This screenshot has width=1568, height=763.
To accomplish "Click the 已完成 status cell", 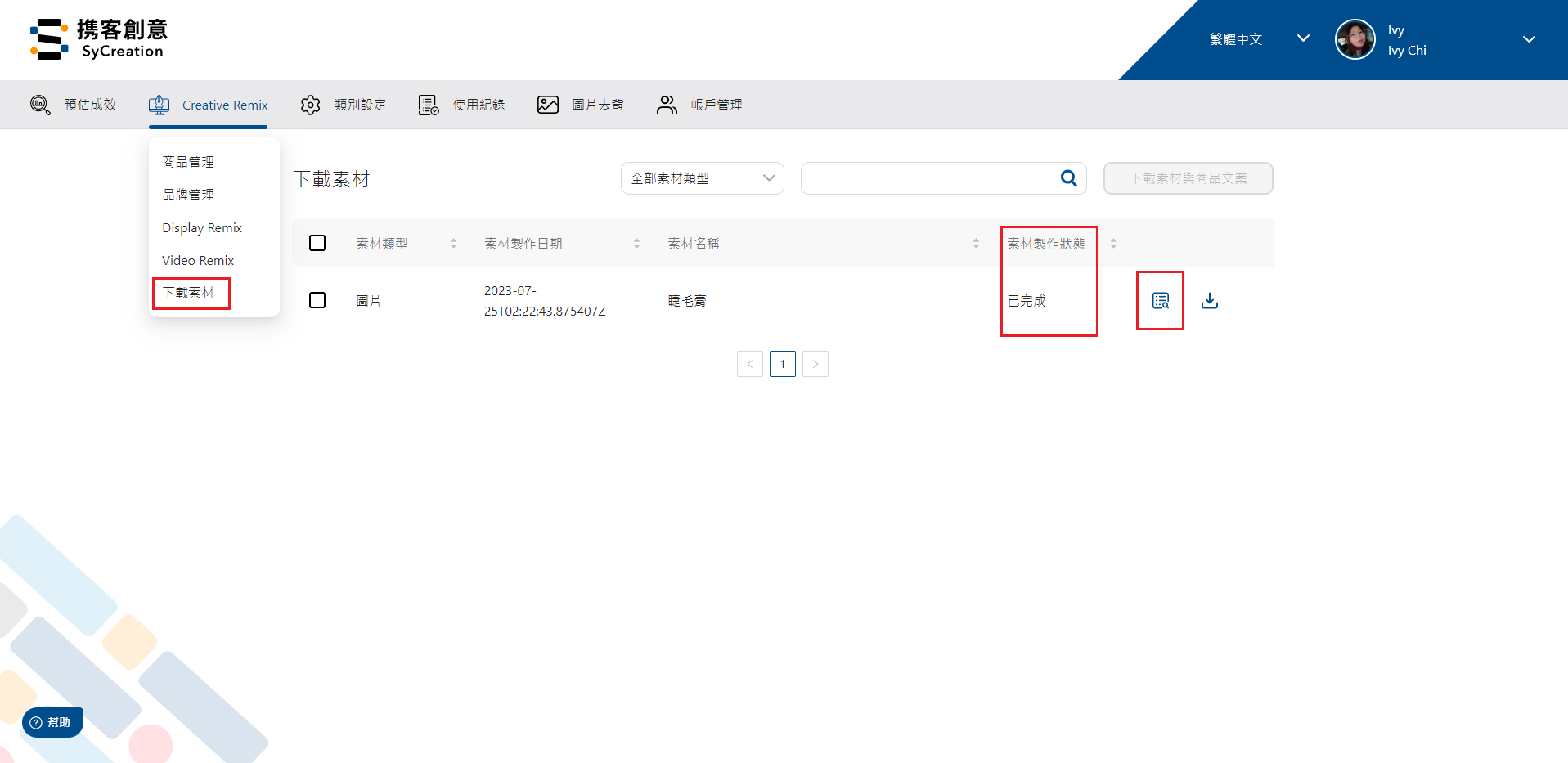I will [1027, 301].
